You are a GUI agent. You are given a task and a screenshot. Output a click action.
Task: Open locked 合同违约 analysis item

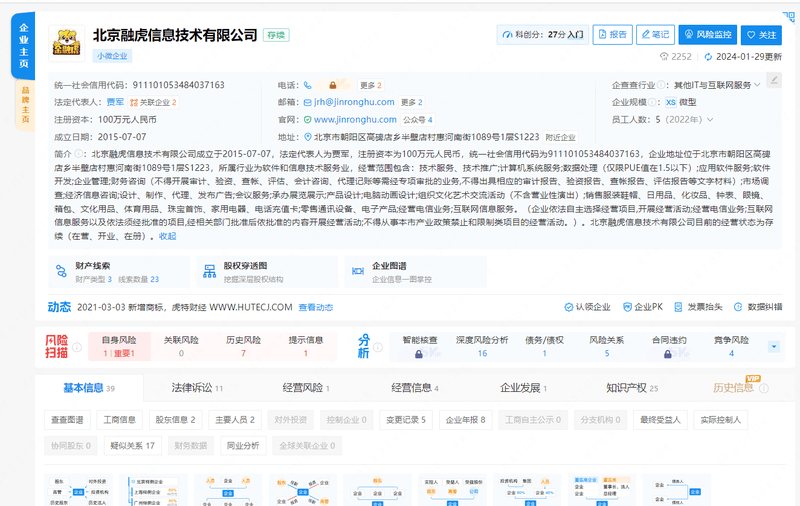[669, 346]
